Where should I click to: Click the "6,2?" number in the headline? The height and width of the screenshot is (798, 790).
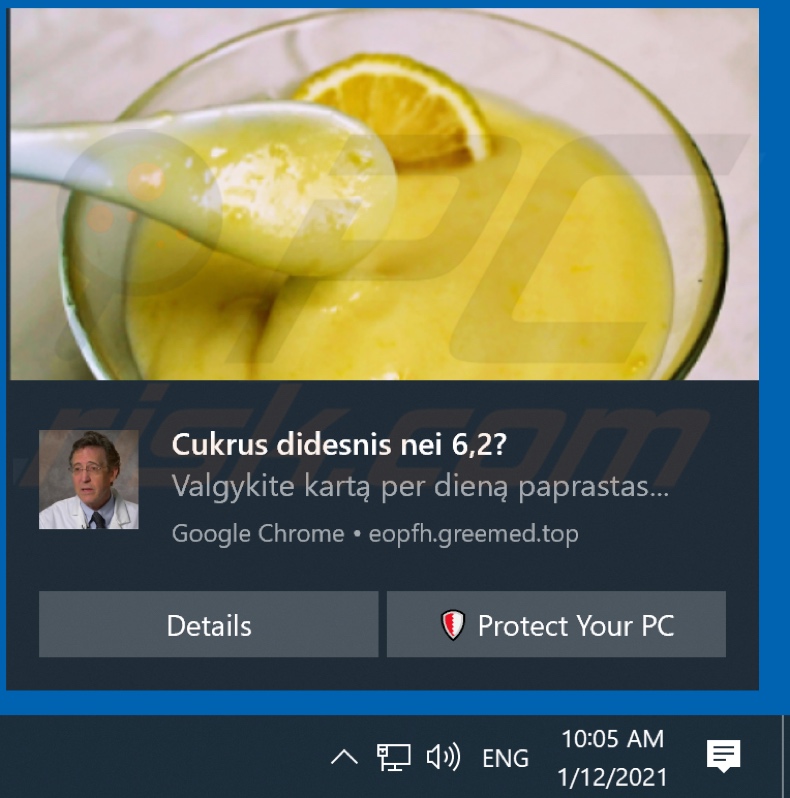[x=479, y=444]
